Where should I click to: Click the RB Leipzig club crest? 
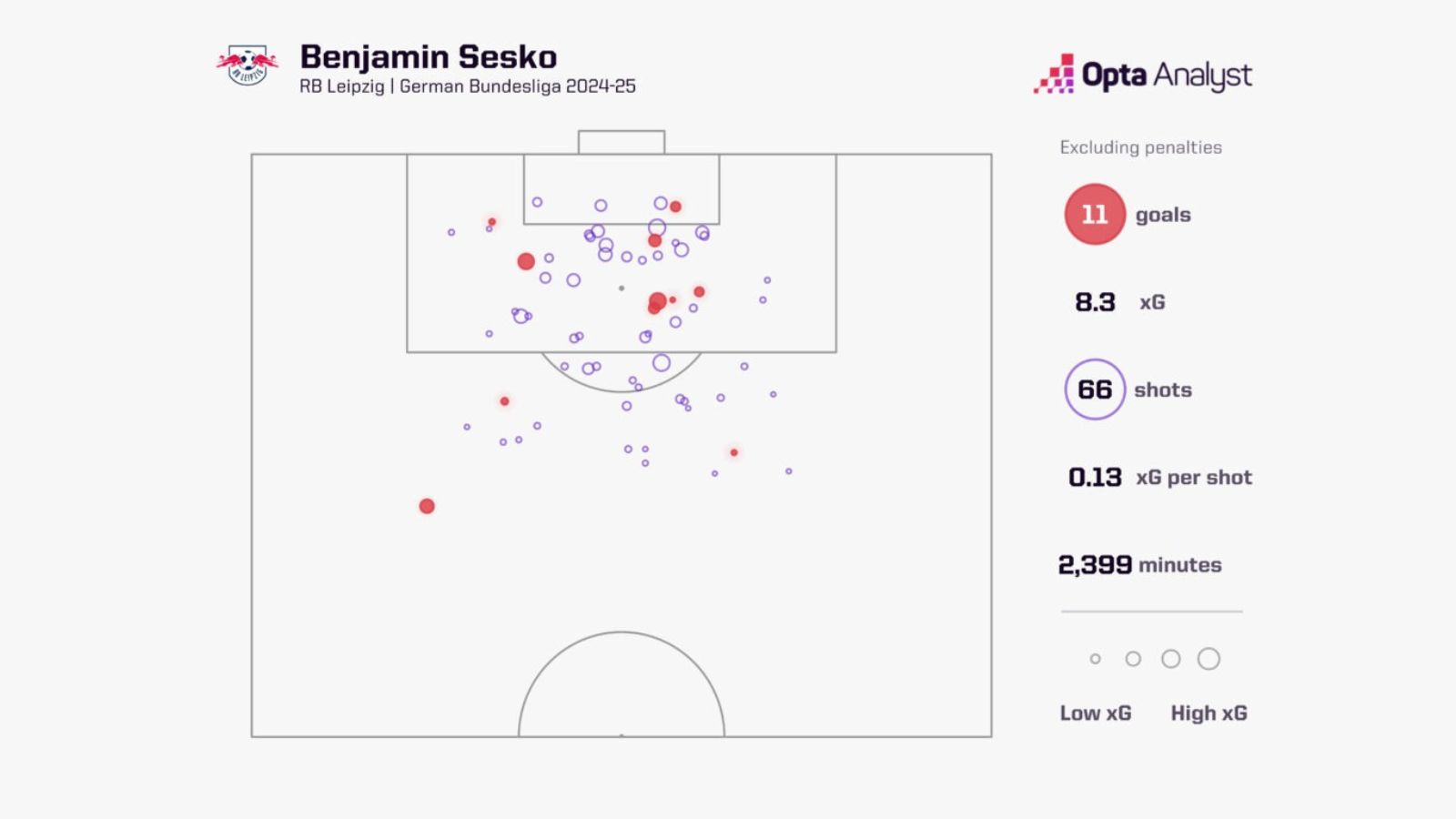(x=247, y=66)
